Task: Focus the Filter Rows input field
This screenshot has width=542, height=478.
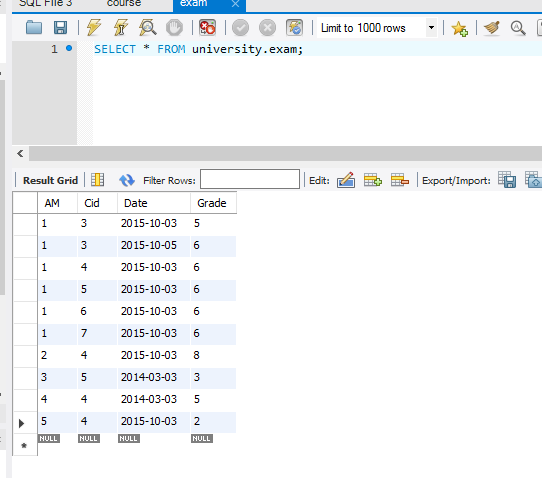Action: (250, 179)
